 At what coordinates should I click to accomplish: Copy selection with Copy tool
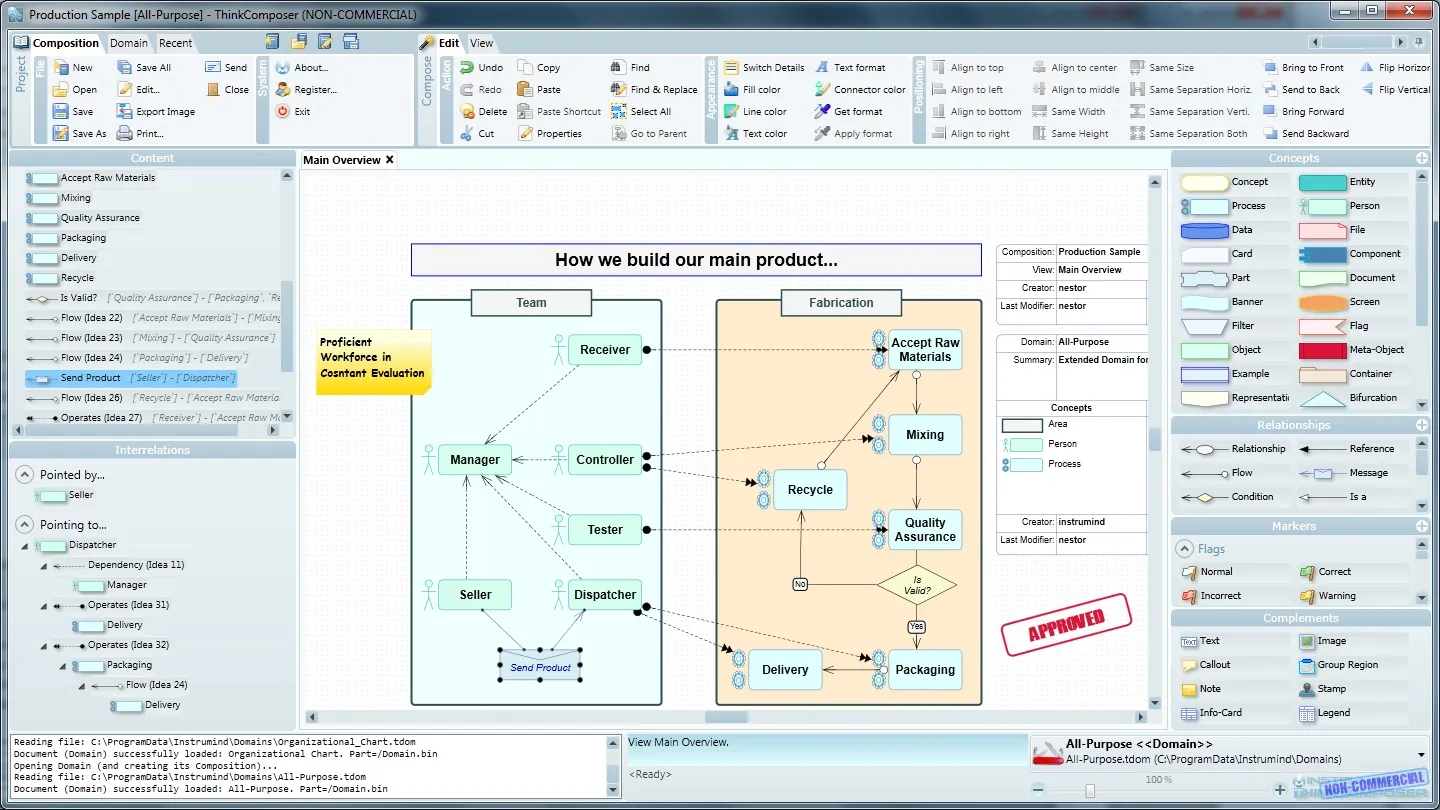[x=539, y=68]
